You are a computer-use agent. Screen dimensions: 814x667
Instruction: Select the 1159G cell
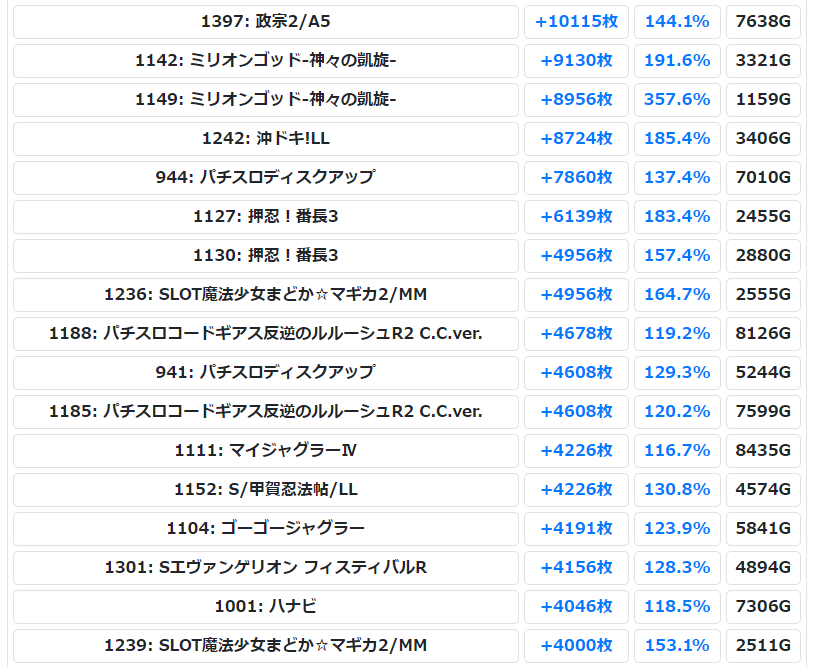pyautogui.click(x=763, y=100)
